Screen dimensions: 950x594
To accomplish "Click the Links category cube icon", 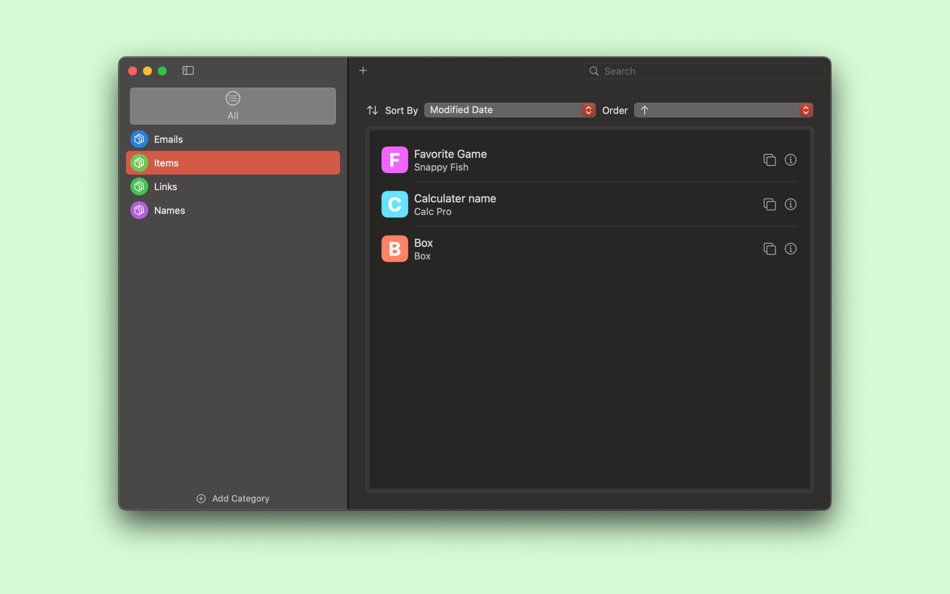I will coord(139,187).
